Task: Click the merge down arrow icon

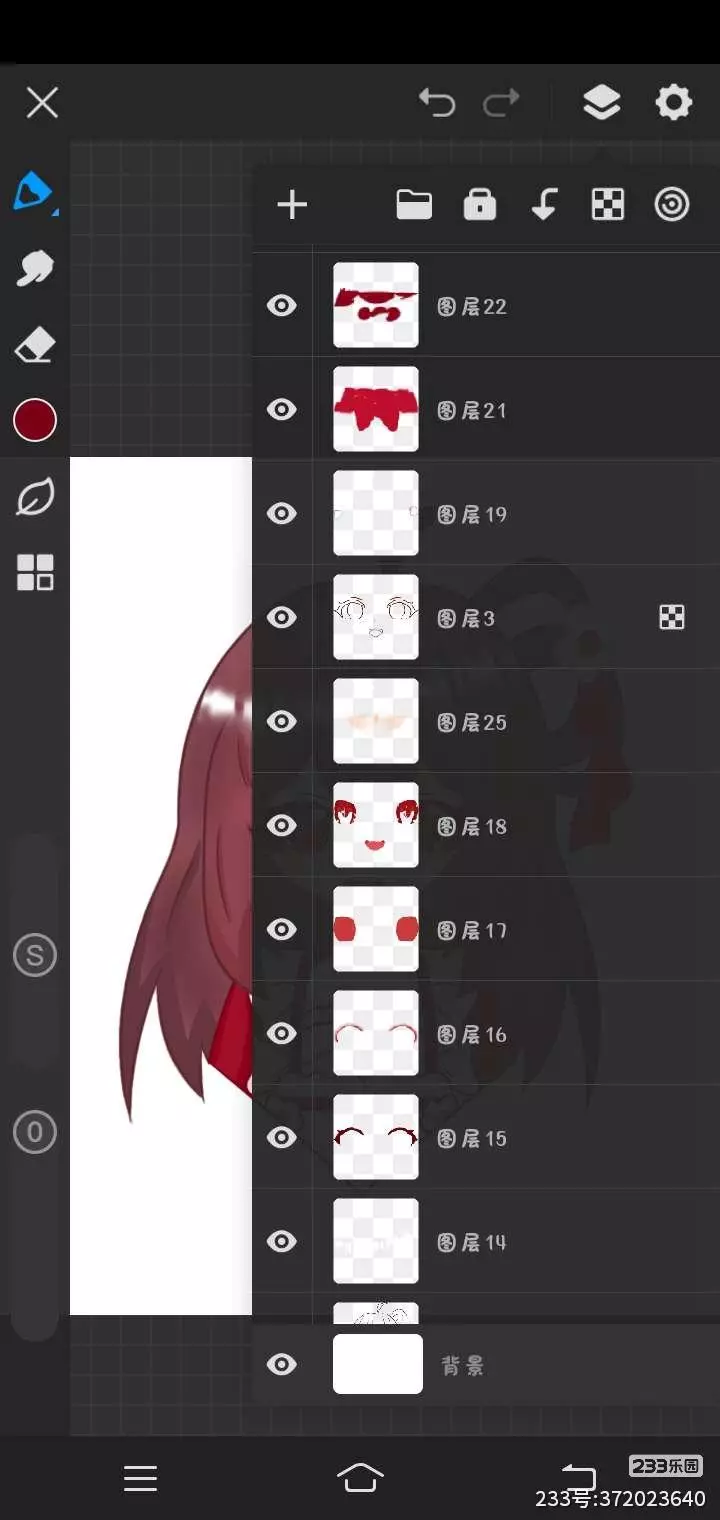Action: 543,205
